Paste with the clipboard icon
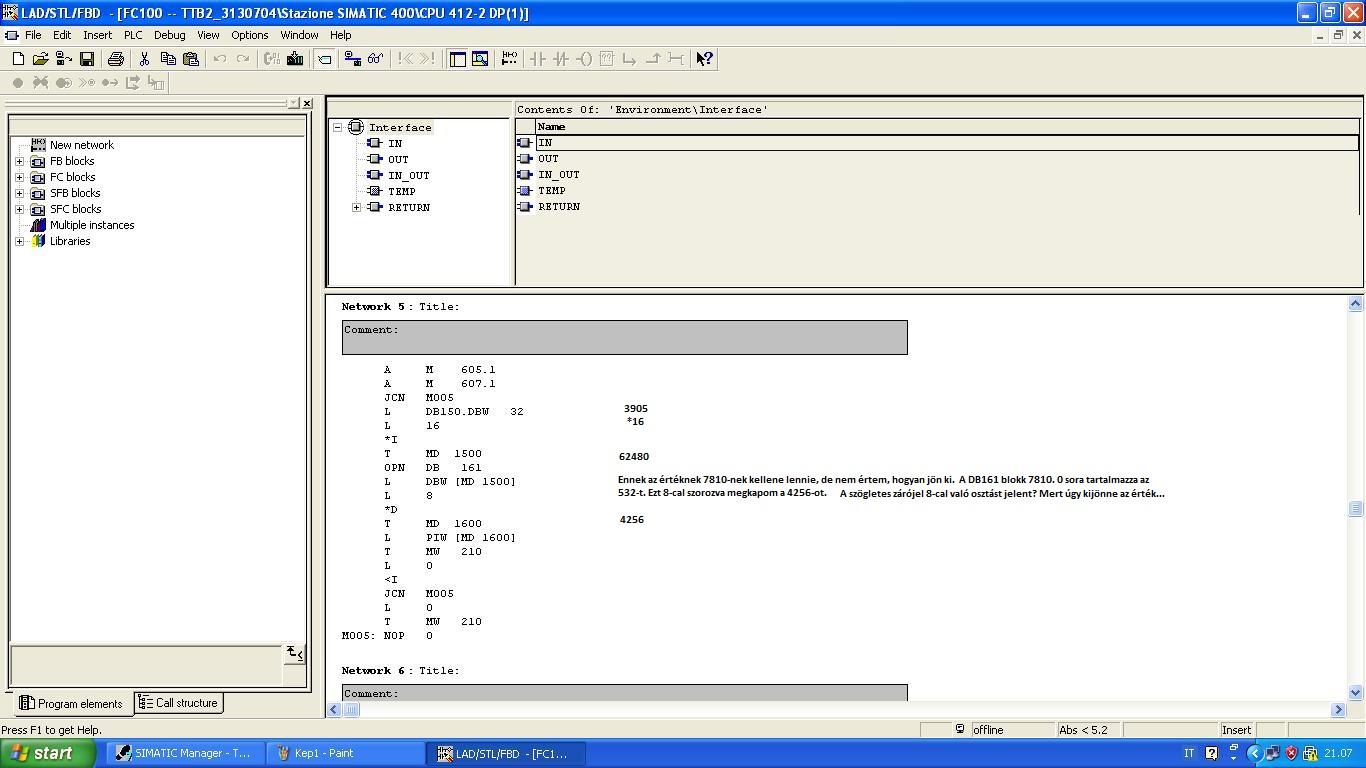 (190, 59)
